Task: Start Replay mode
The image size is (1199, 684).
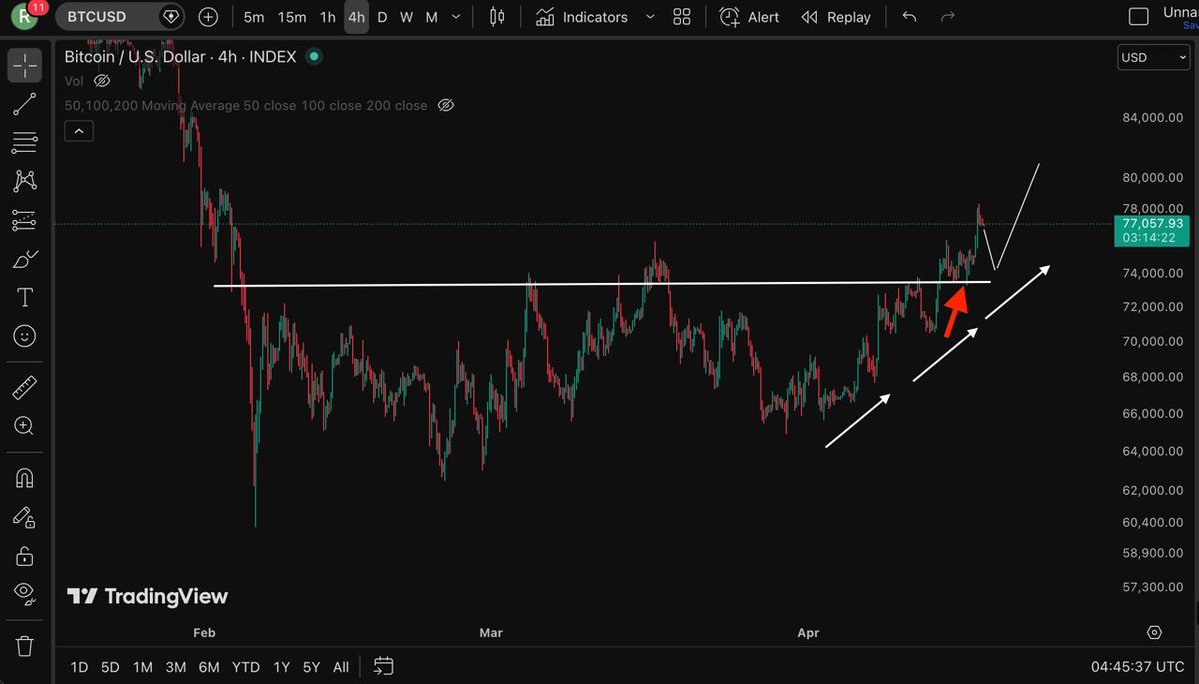Action: point(836,17)
